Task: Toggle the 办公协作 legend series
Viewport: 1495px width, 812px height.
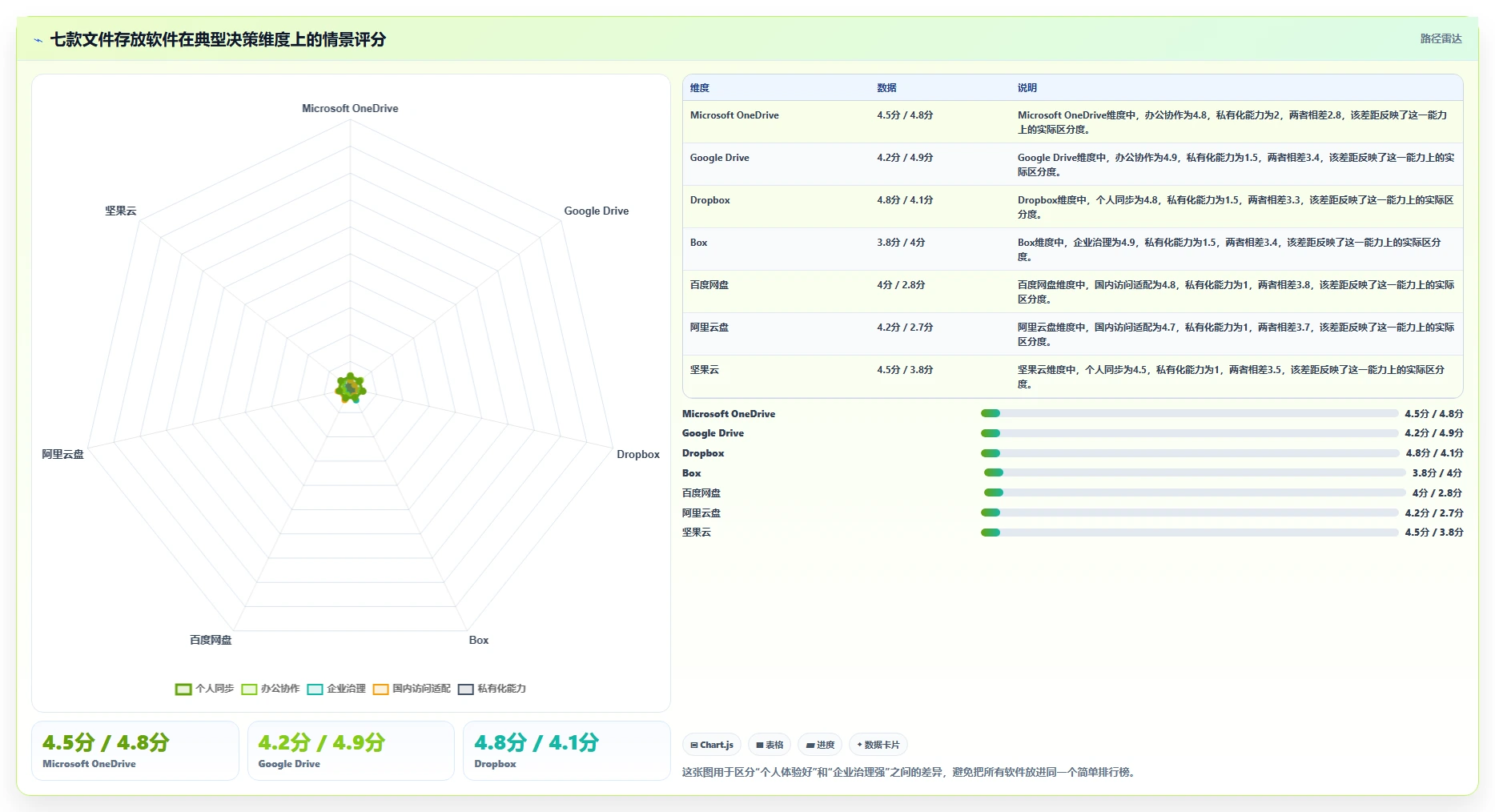Action: [x=271, y=689]
